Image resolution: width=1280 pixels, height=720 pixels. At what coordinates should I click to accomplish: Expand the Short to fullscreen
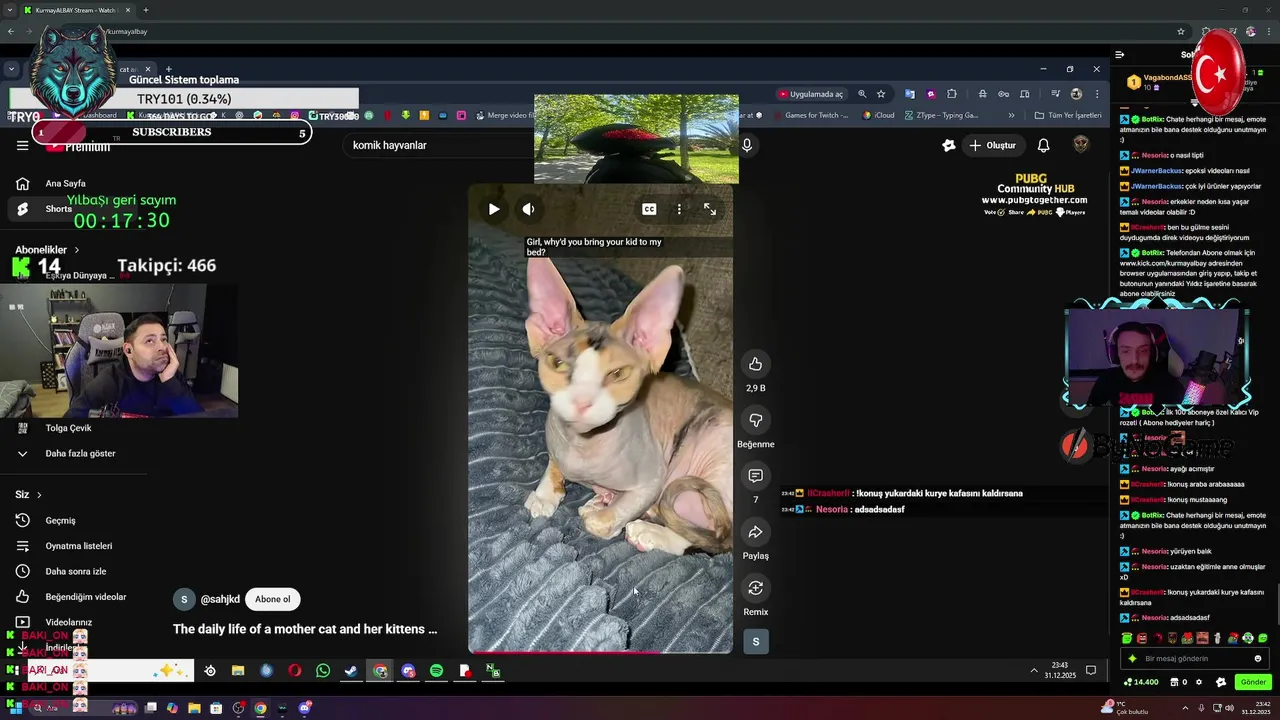coord(709,209)
